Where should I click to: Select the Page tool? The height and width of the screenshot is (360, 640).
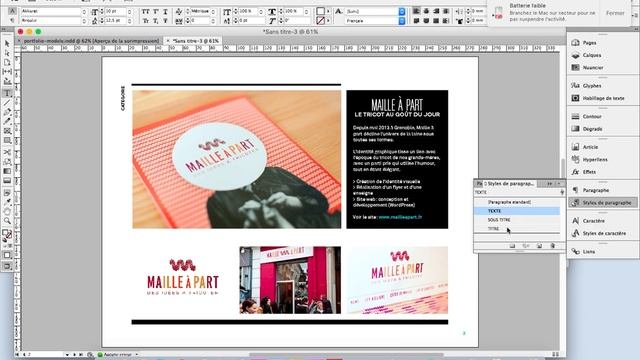click(7, 62)
